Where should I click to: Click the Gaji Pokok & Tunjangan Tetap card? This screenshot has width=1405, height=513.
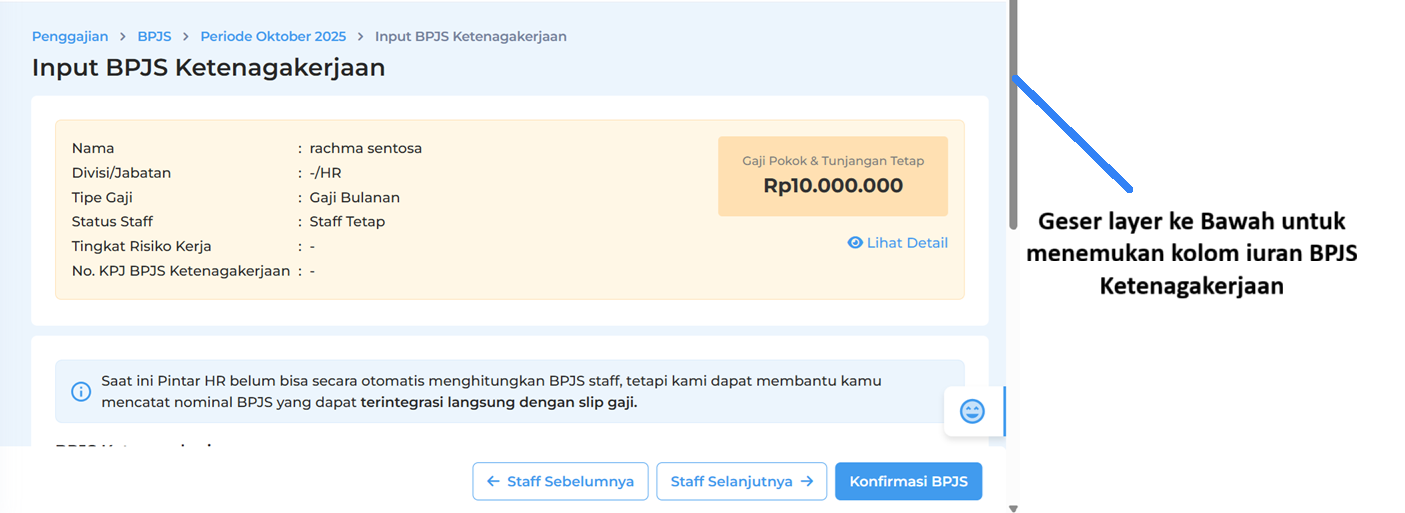[x=832, y=176]
